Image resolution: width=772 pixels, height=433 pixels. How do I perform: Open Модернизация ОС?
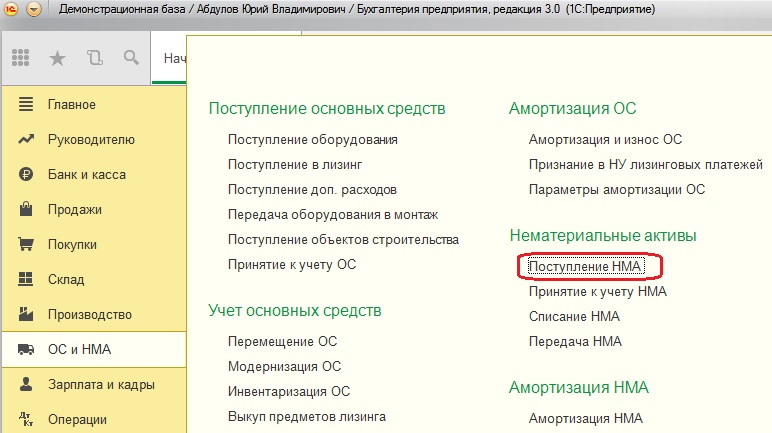tap(284, 366)
